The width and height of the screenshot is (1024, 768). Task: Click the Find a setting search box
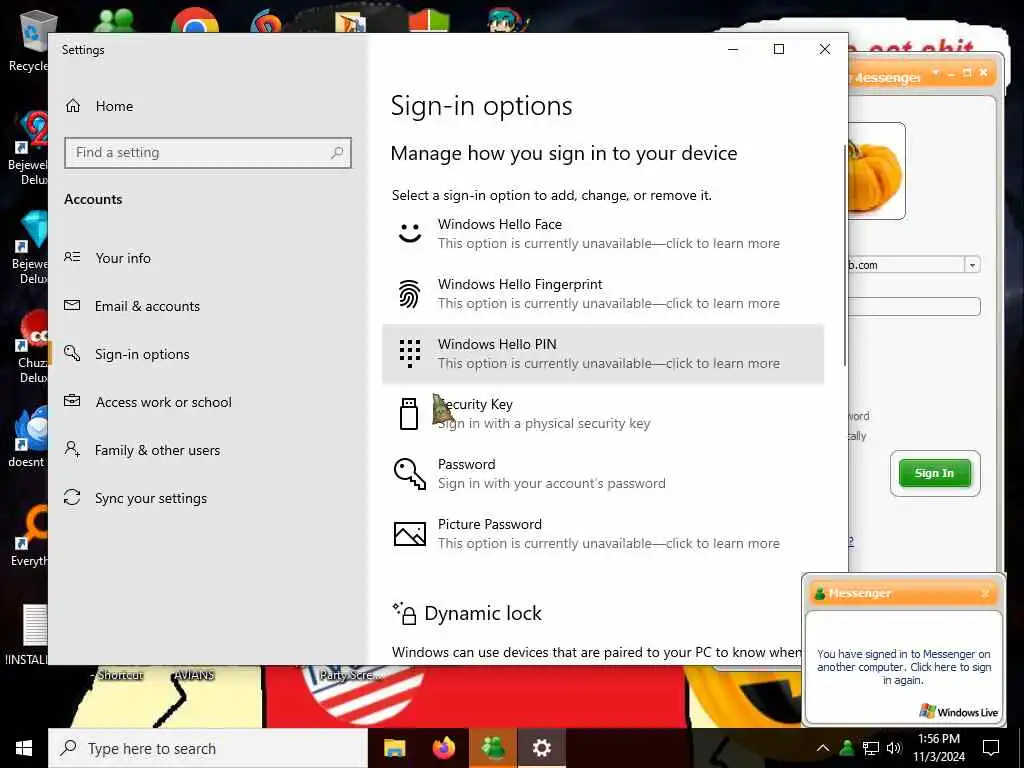point(208,153)
